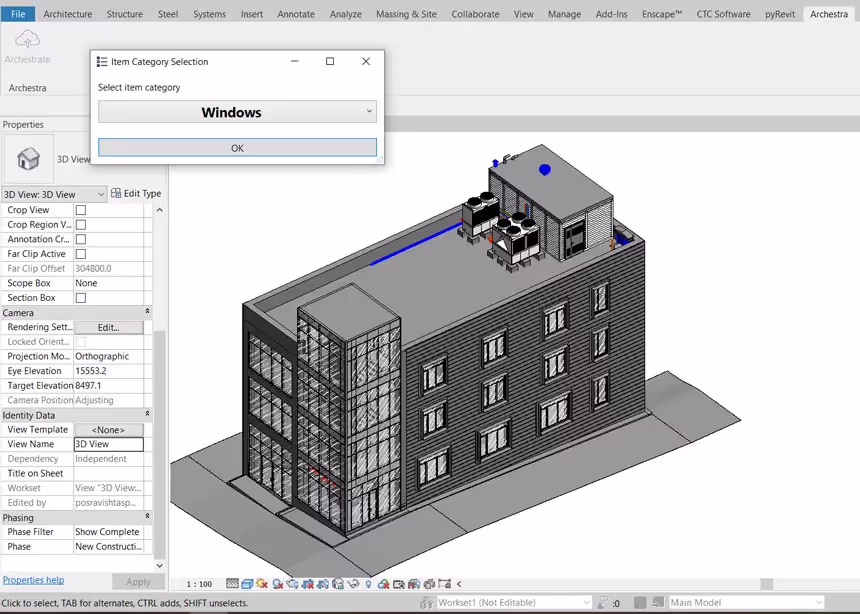This screenshot has width=860, height=614.
Task: Click the Reveal Hidden Elements lightbulb
Action: [x=369, y=584]
